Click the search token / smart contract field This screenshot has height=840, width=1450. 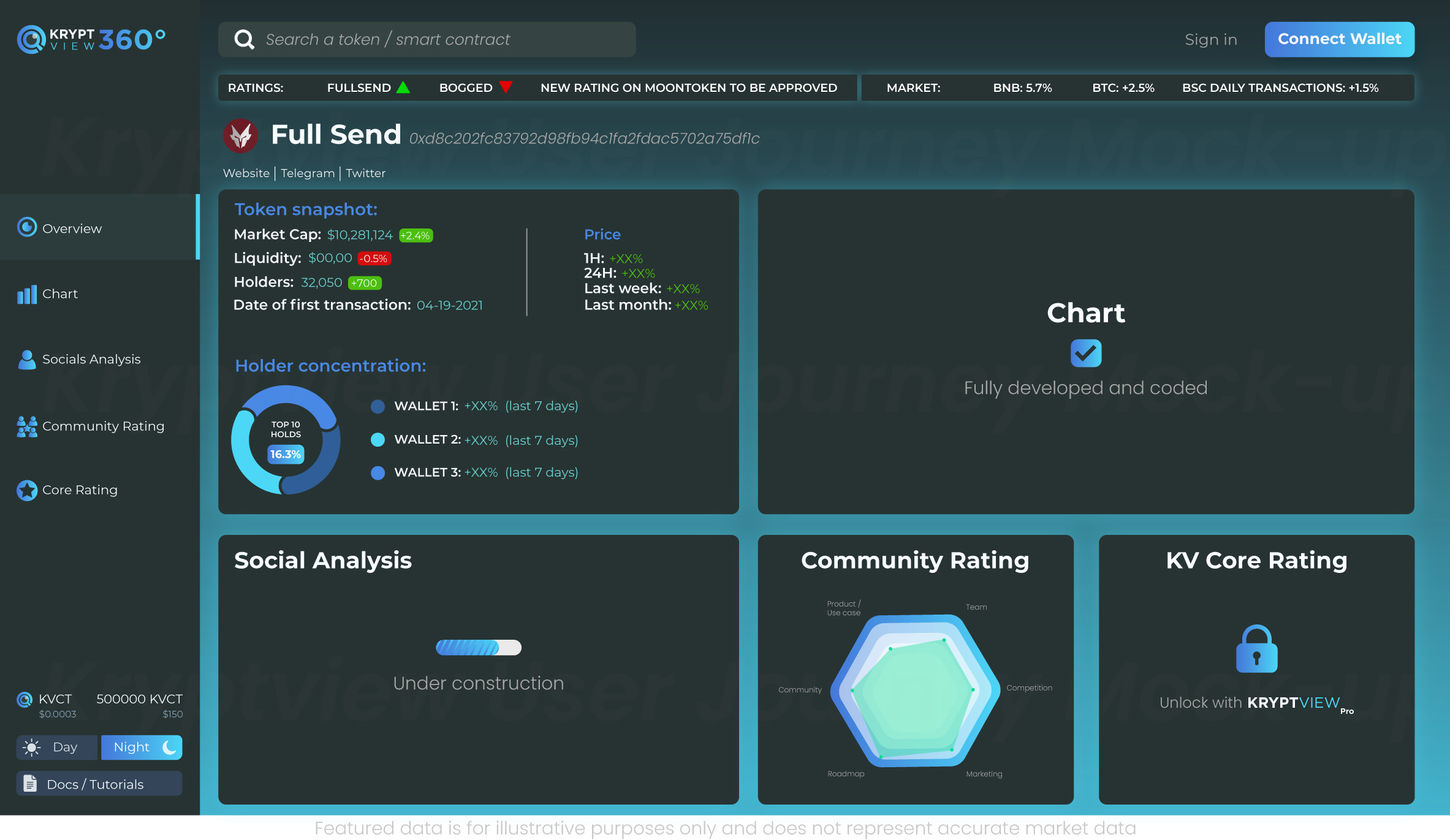(427, 40)
